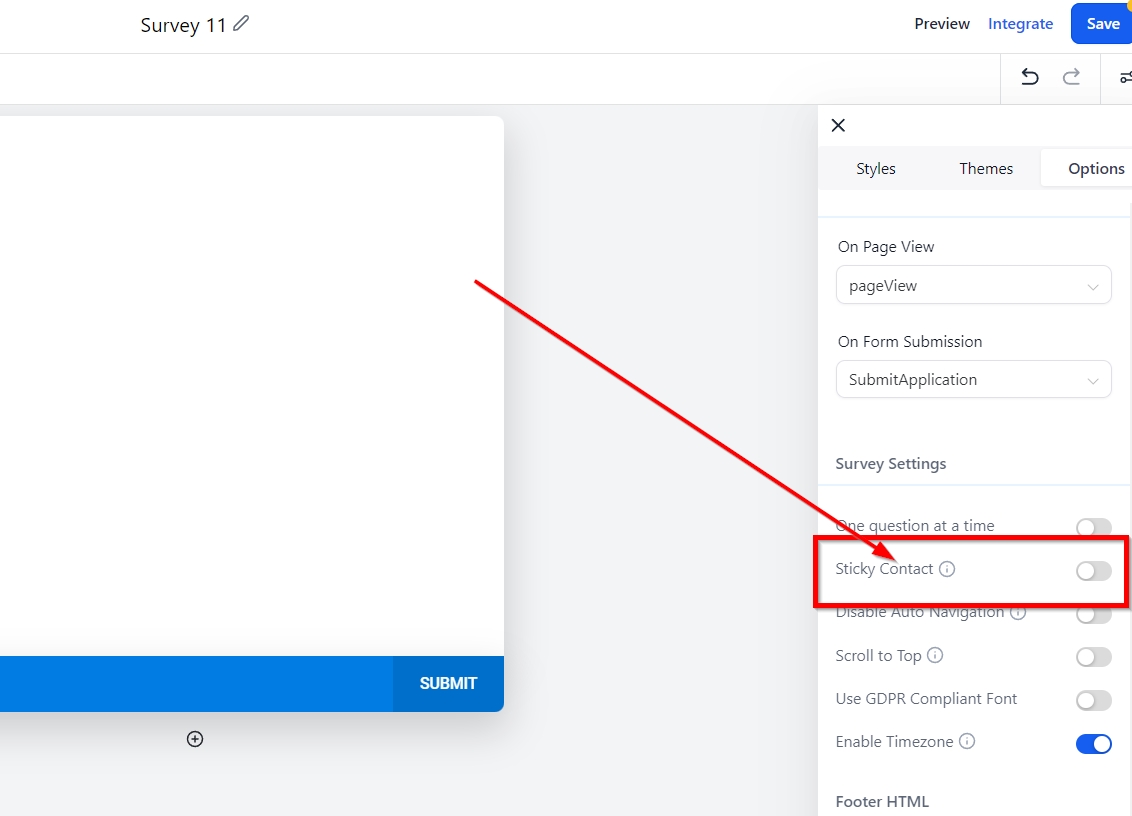Image resolution: width=1132 pixels, height=816 pixels.
Task: Click the undo arrow icon
Action: (1029, 77)
